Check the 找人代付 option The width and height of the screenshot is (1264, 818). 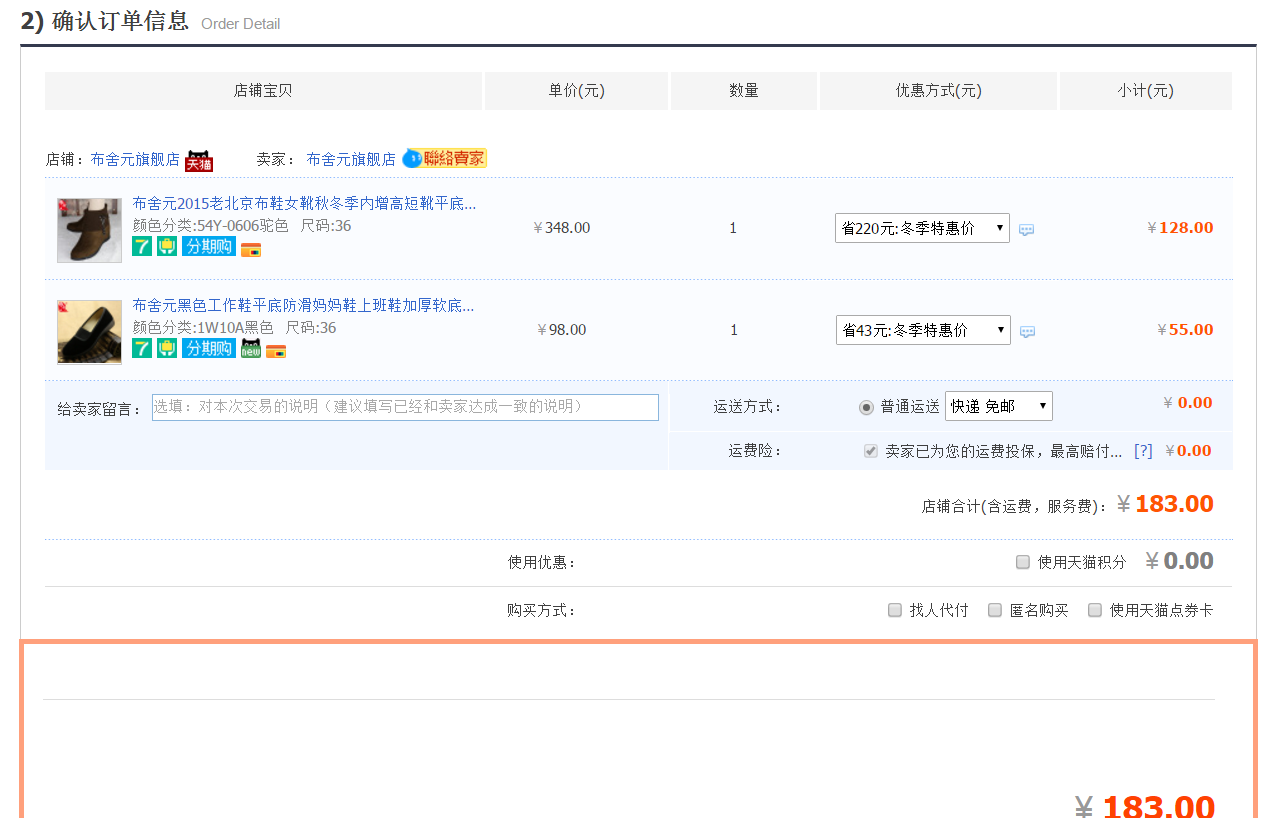click(x=895, y=610)
